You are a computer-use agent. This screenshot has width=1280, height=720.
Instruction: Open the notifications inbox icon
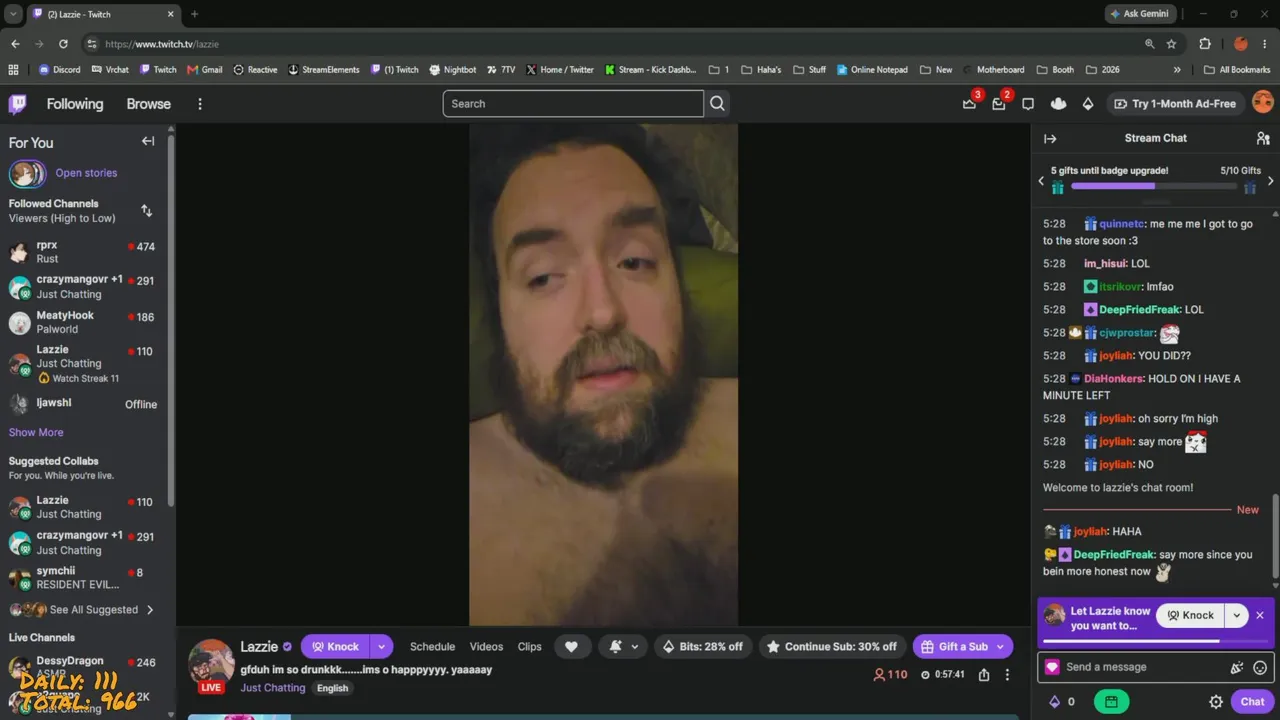(998, 104)
